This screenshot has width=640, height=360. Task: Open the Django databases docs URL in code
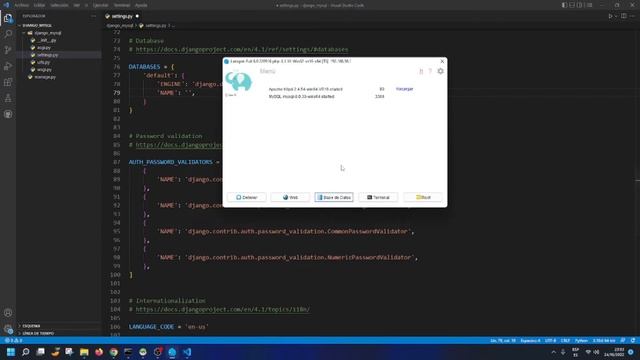242,49
